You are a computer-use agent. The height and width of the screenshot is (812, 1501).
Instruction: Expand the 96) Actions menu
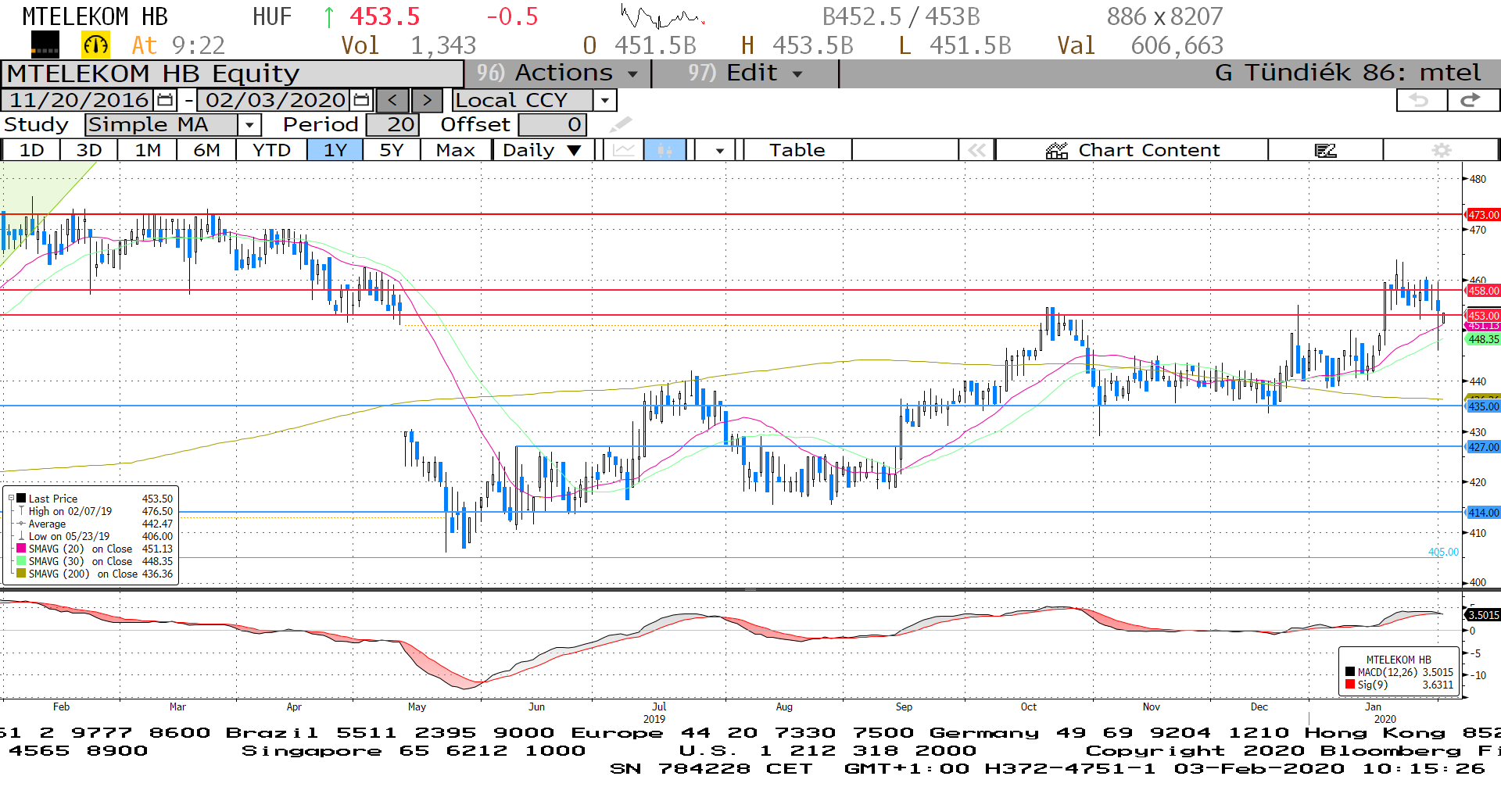click(x=558, y=73)
